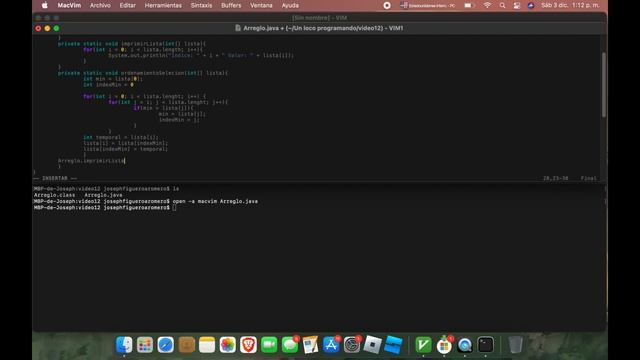The width and height of the screenshot is (640, 360).
Task: Open Spotlight search from menu bar
Action: pyautogui.click(x=502, y=5)
